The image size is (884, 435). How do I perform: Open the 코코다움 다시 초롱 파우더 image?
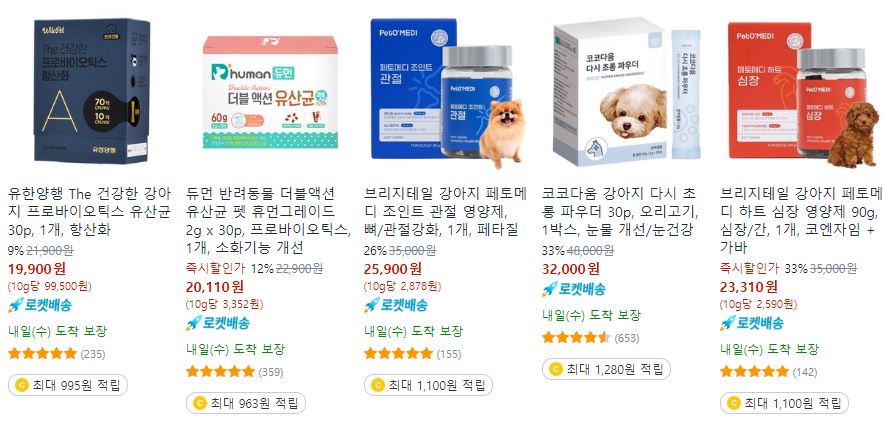click(x=626, y=91)
